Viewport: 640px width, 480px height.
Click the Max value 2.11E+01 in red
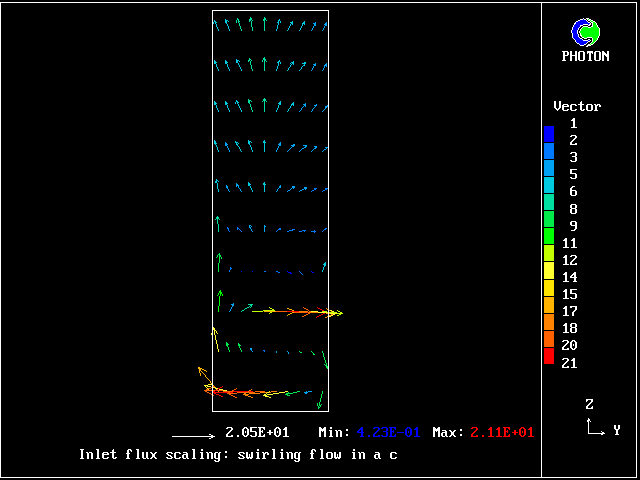pyautogui.click(x=497, y=433)
